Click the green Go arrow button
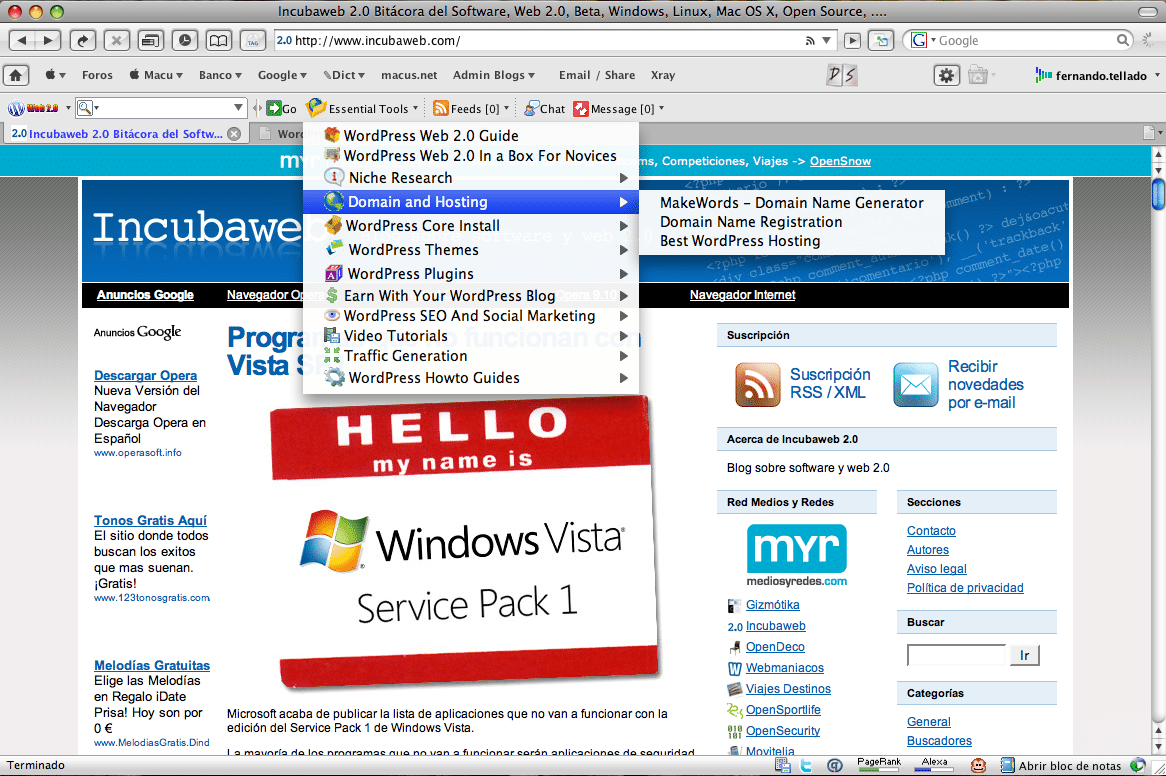This screenshot has width=1166, height=776. tap(282, 109)
